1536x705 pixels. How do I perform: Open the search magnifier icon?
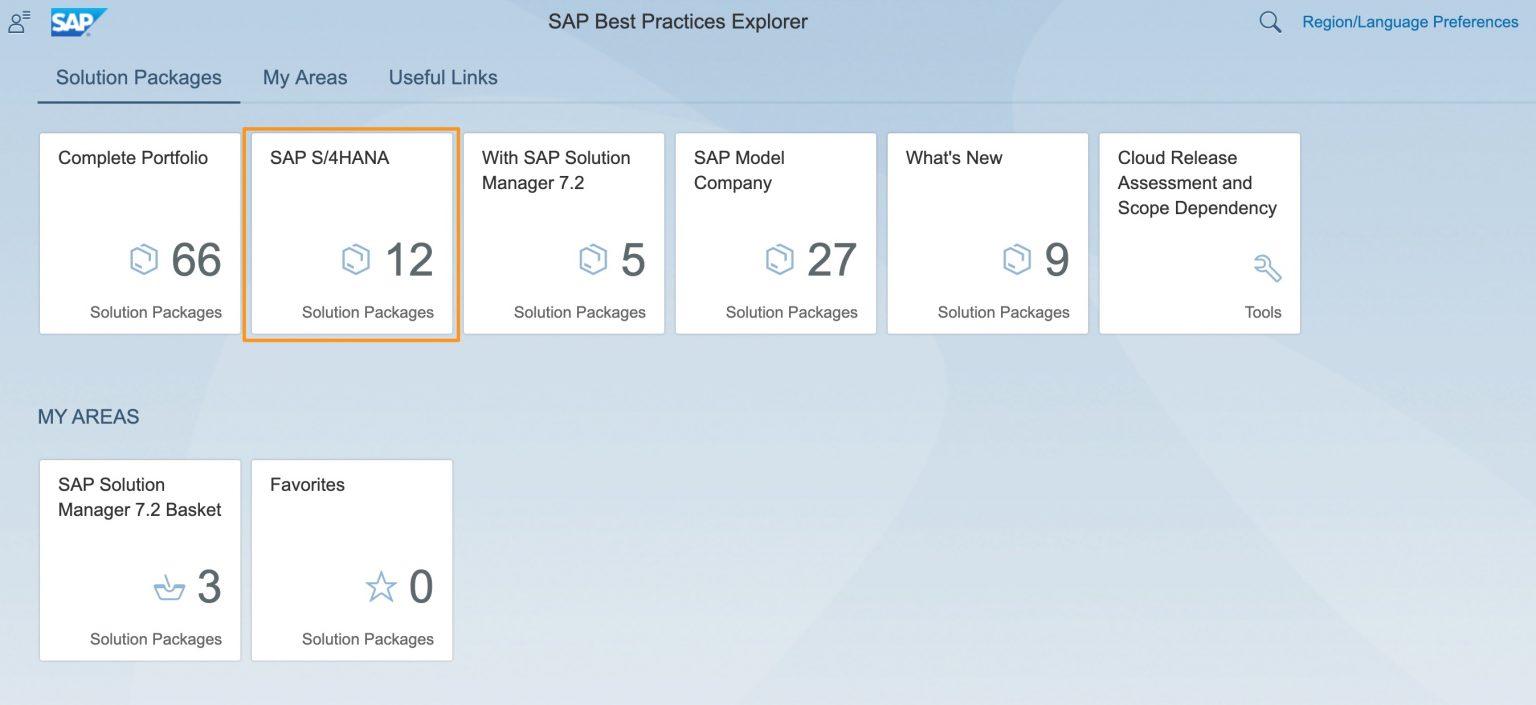coord(1268,21)
